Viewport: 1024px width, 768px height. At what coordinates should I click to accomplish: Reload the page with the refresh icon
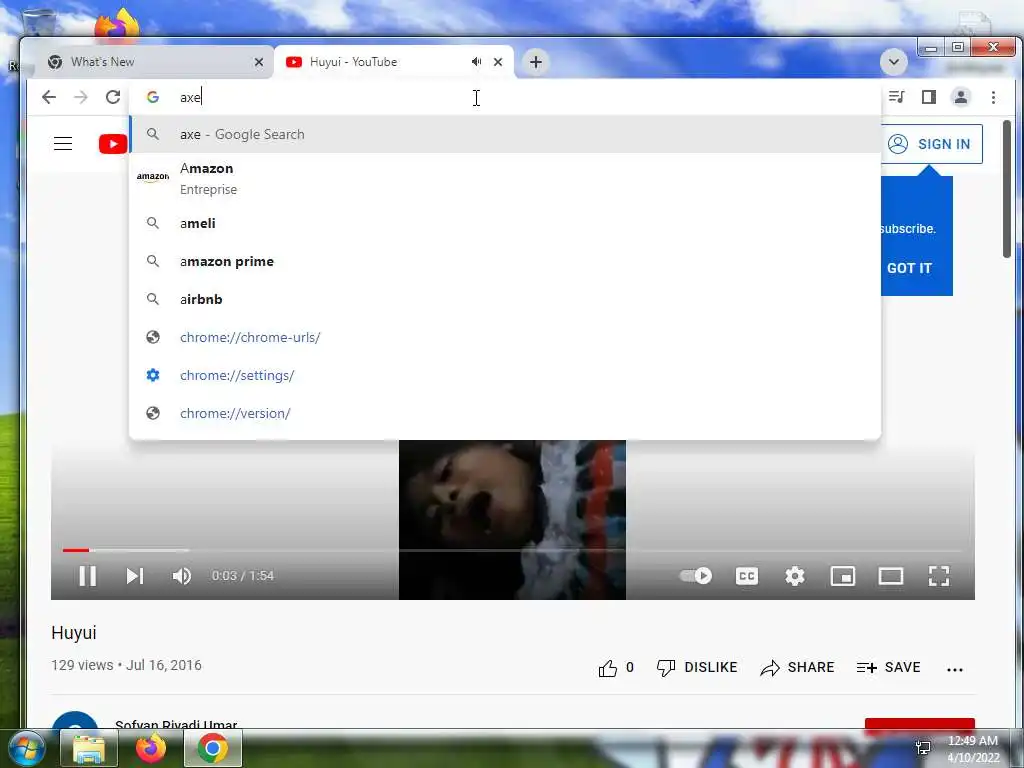point(113,97)
